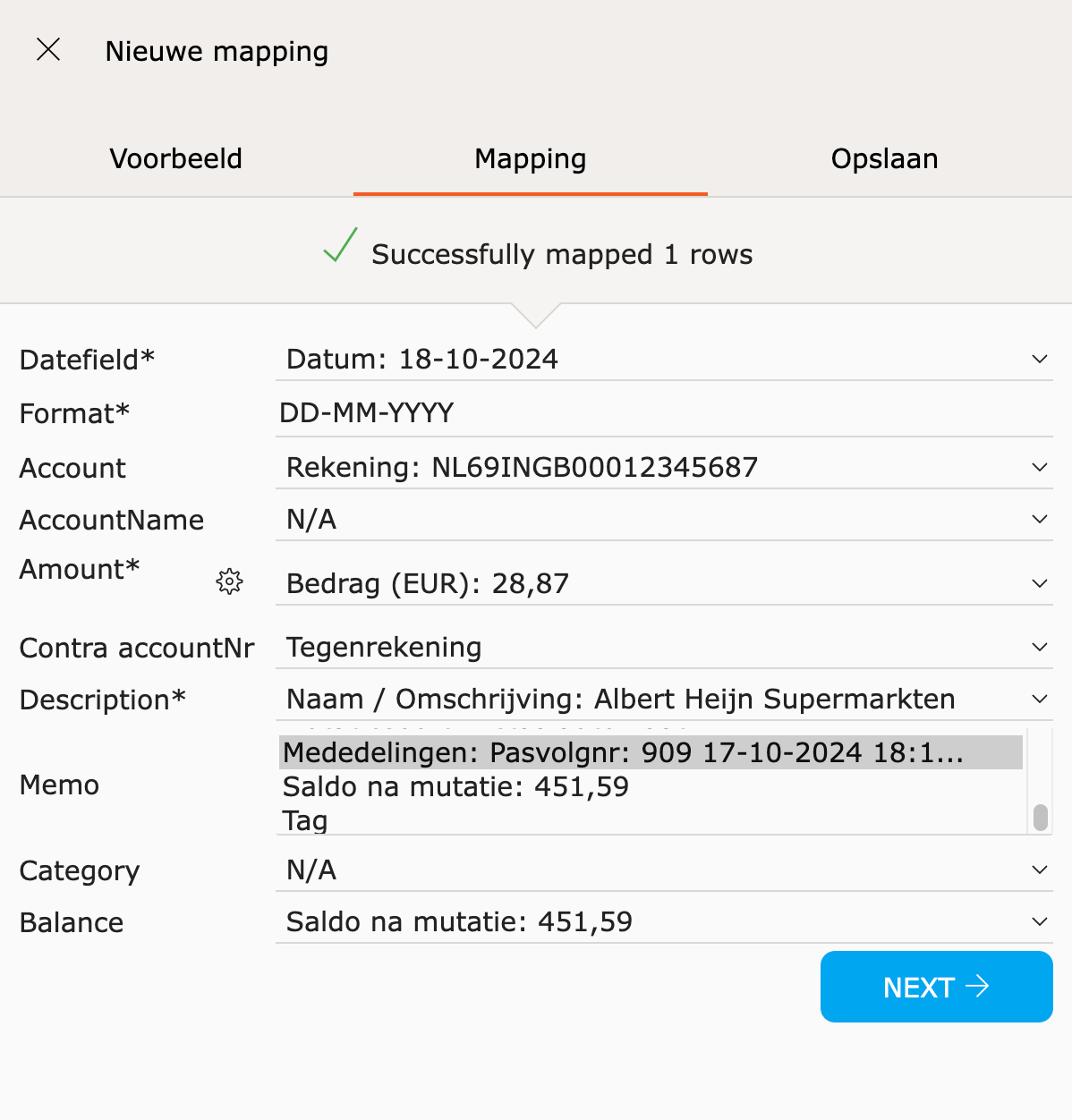
Task: Close the Nieuwe mapping dialog
Action: pyautogui.click(x=48, y=50)
